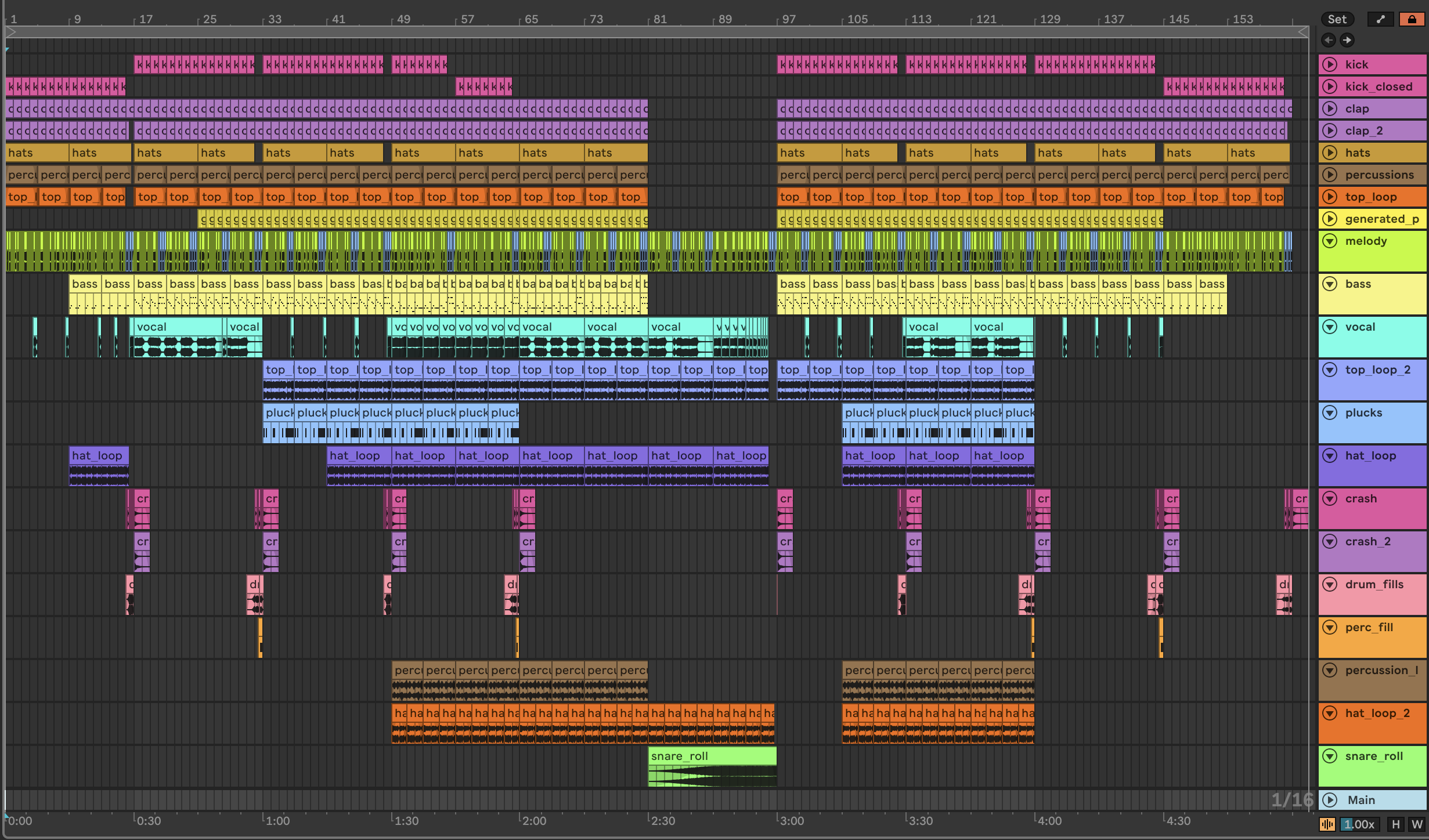Jump to next locator arrow
This screenshot has height=840, width=1429.
(1347, 40)
